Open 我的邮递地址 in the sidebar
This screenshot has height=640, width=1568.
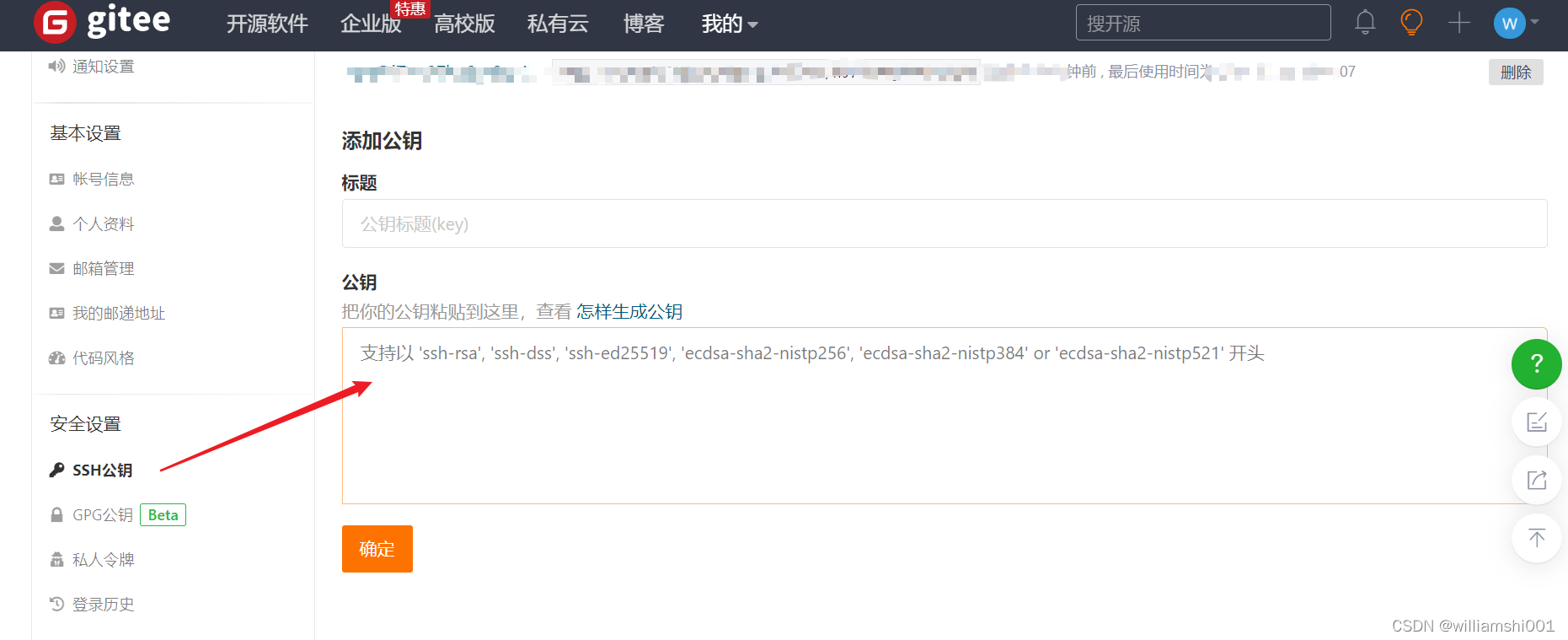pyautogui.click(x=119, y=313)
